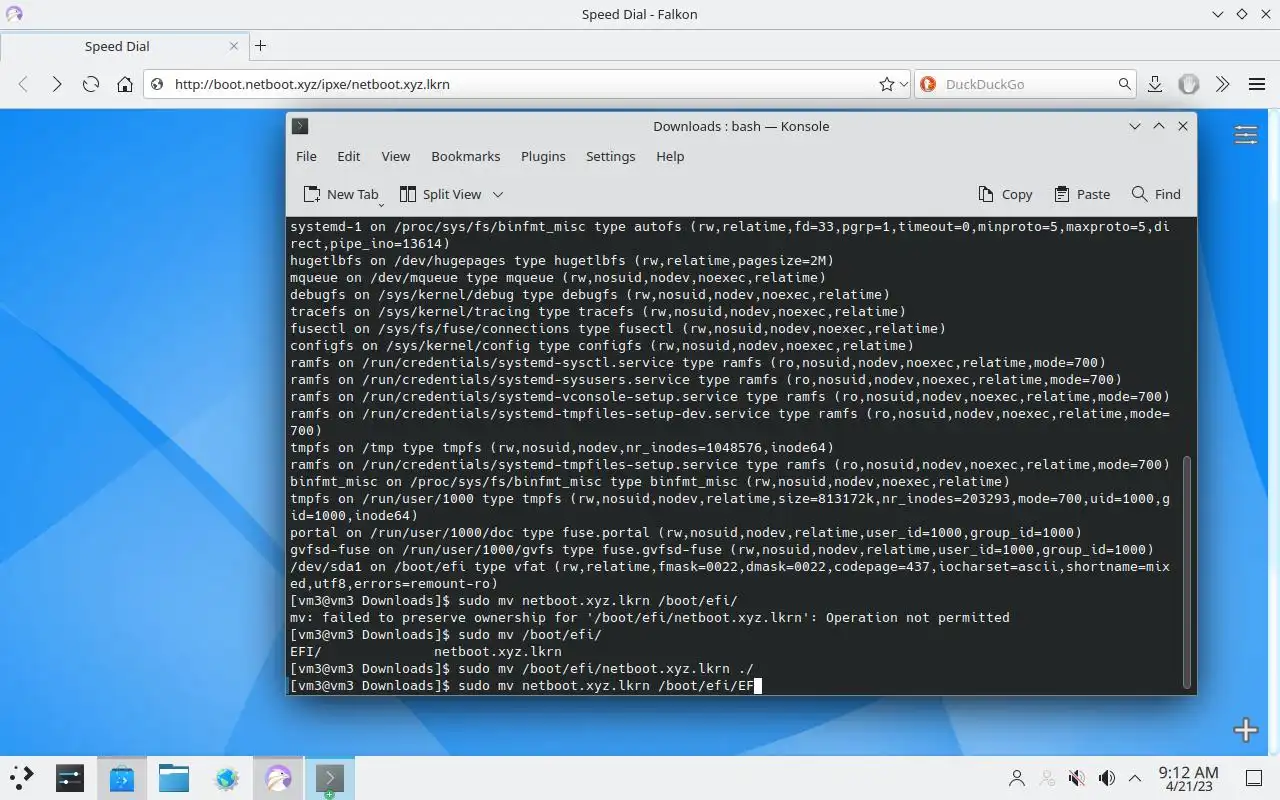Screen dimensions: 1280x800
Task: Go back in Falkon browser
Action: click(24, 84)
